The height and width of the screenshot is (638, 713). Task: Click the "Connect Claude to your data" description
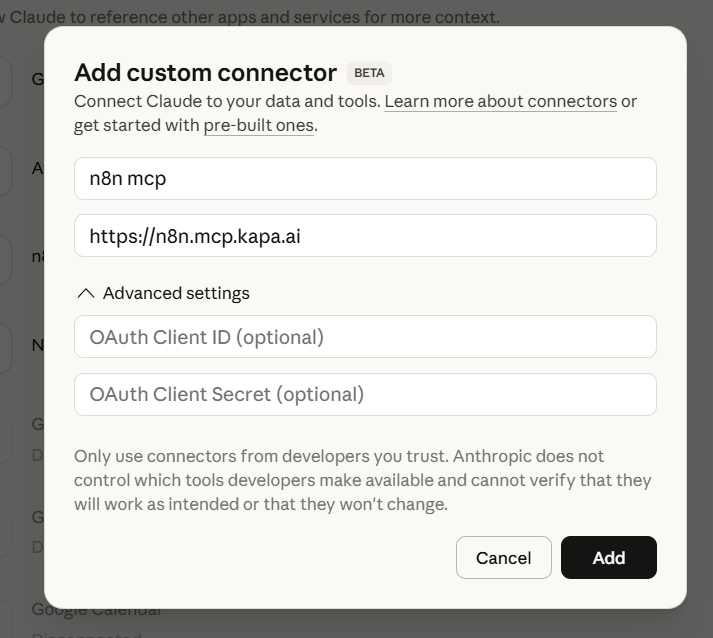tap(228, 101)
